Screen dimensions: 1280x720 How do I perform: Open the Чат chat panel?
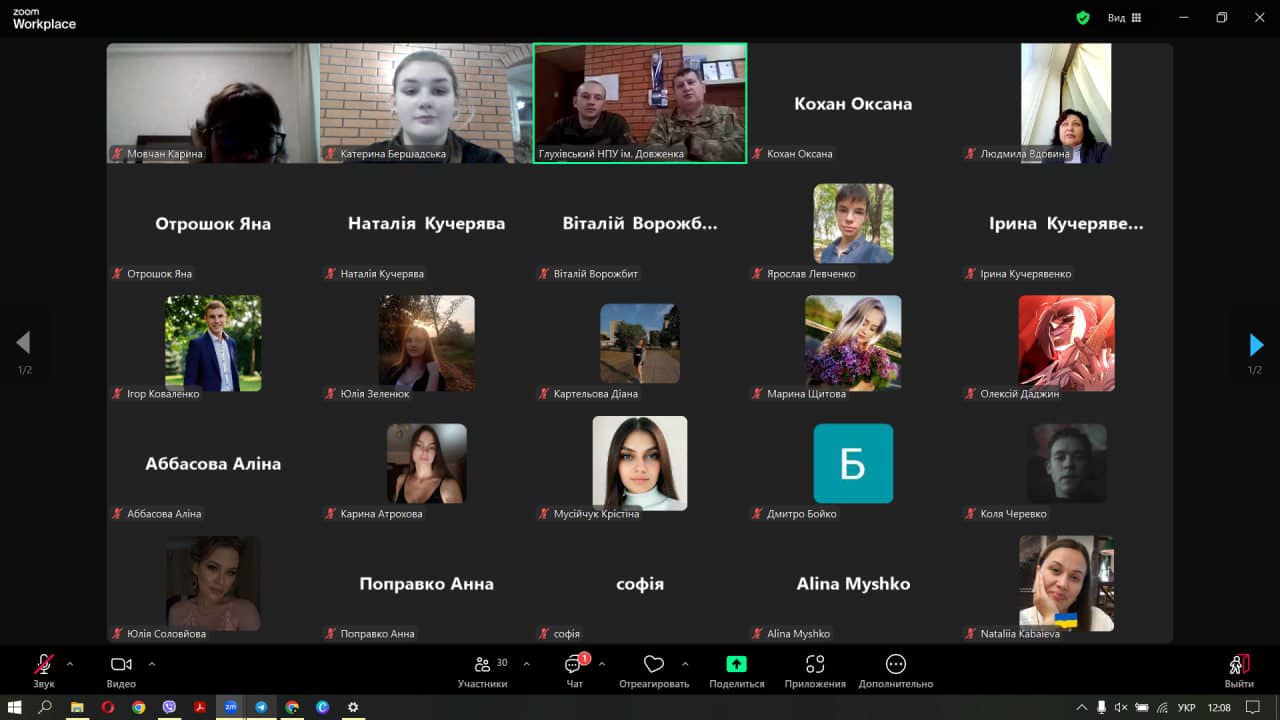point(575,670)
